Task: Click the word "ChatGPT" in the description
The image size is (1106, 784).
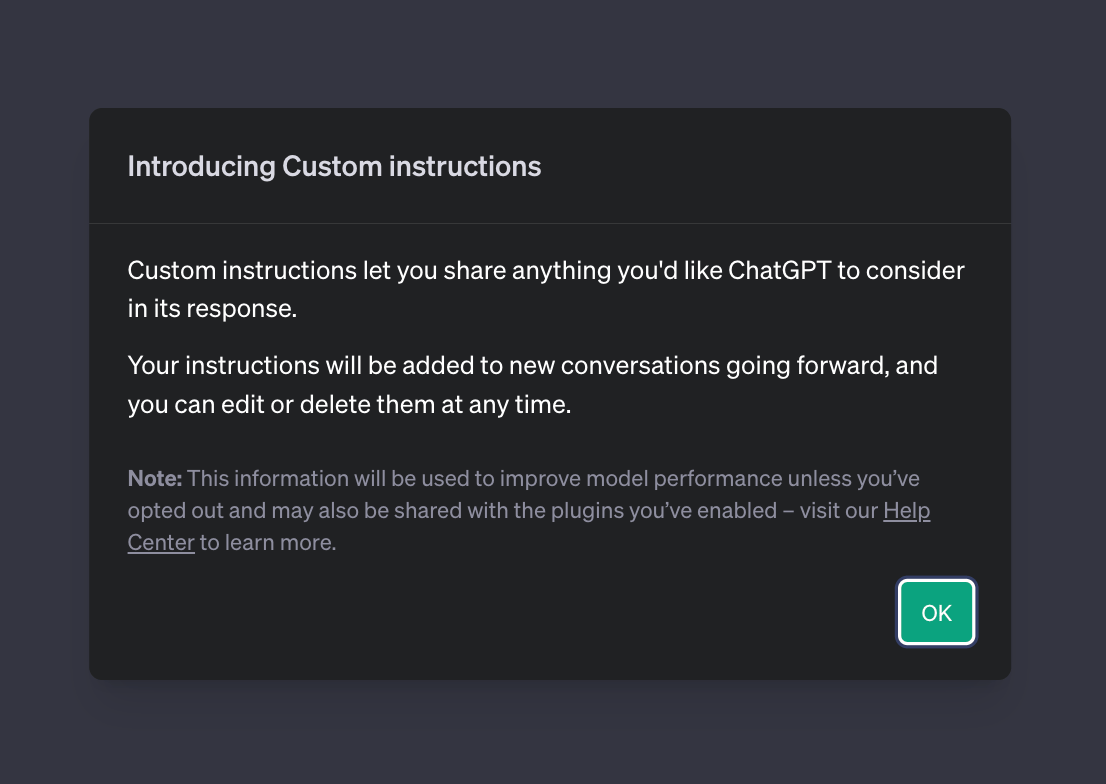Action: pyautogui.click(x=780, y=270)
